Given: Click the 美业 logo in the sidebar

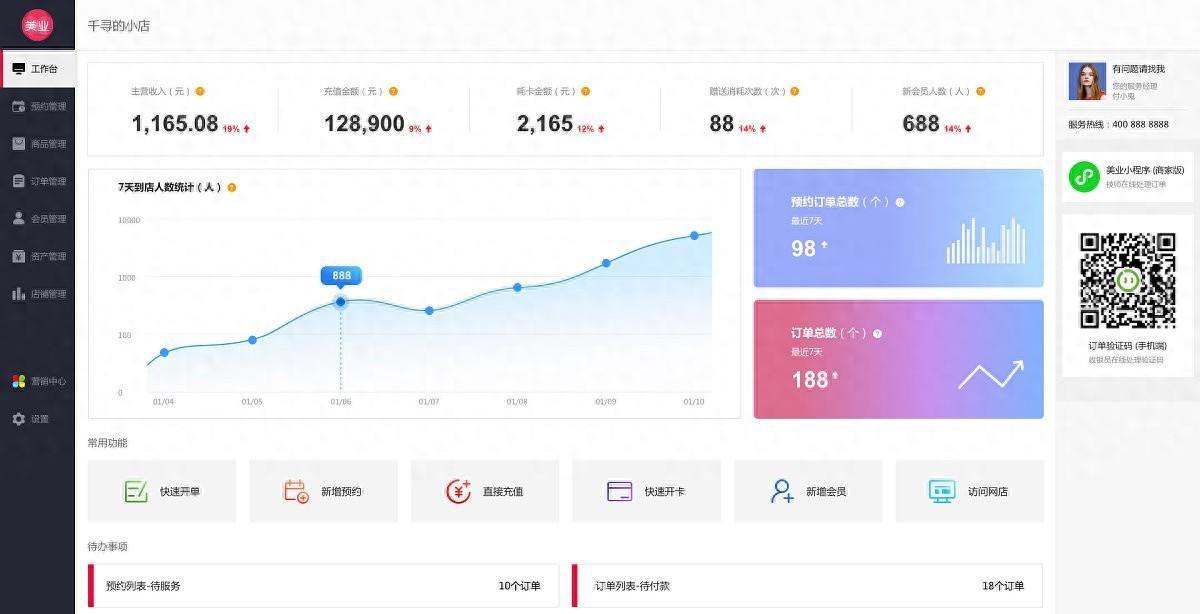Looking at the screenshot, I should click(37, 26).
